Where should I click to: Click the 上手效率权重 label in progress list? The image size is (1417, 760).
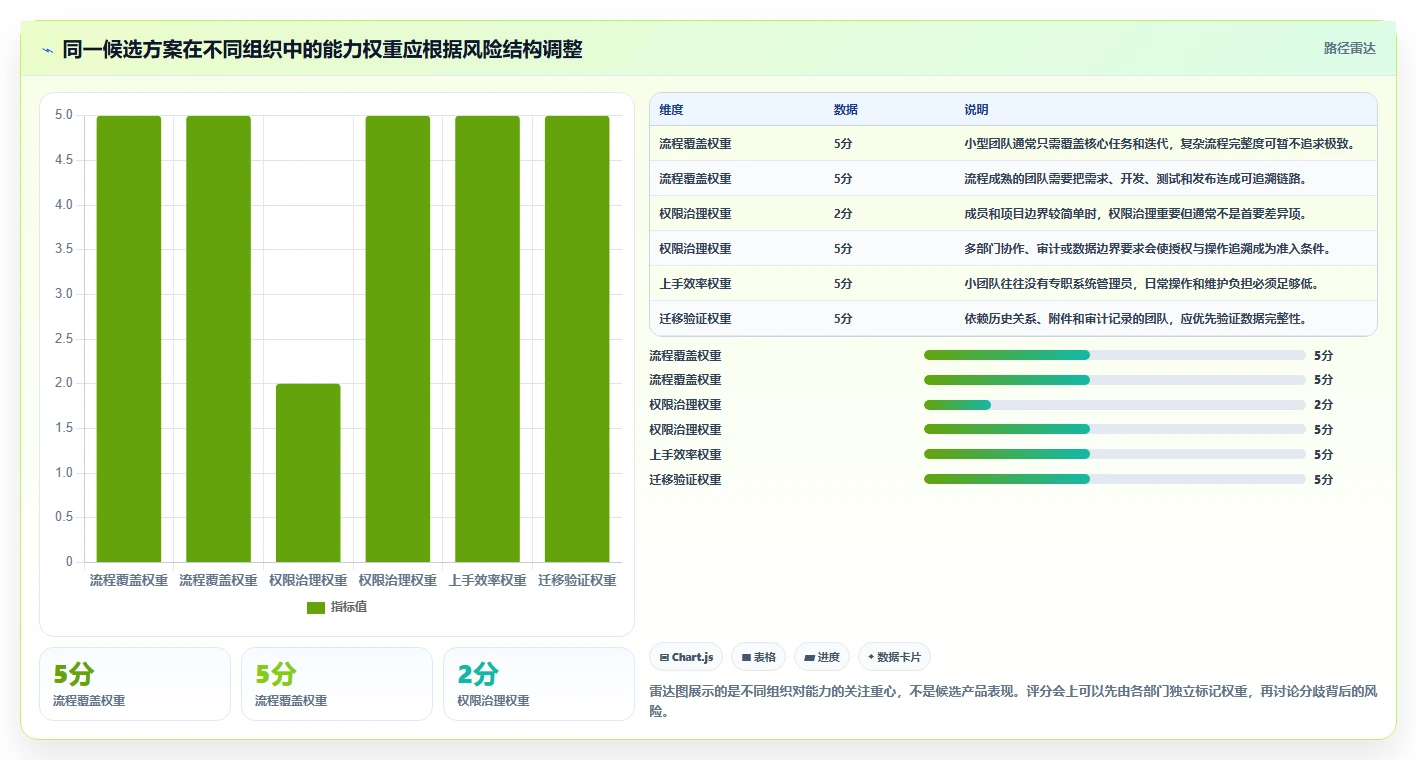(685, 455)
